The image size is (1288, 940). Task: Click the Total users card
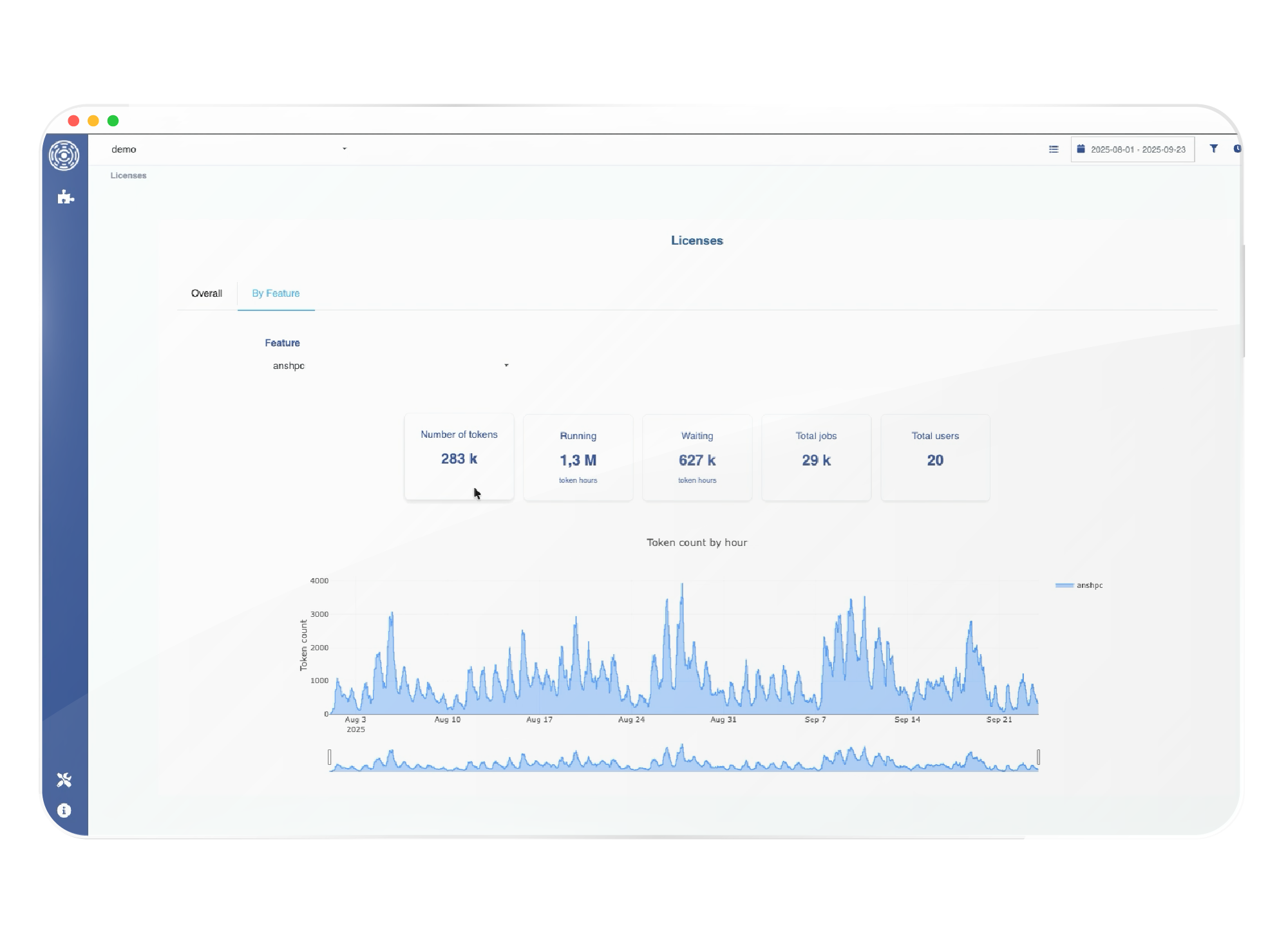click(x=935, y=457)
